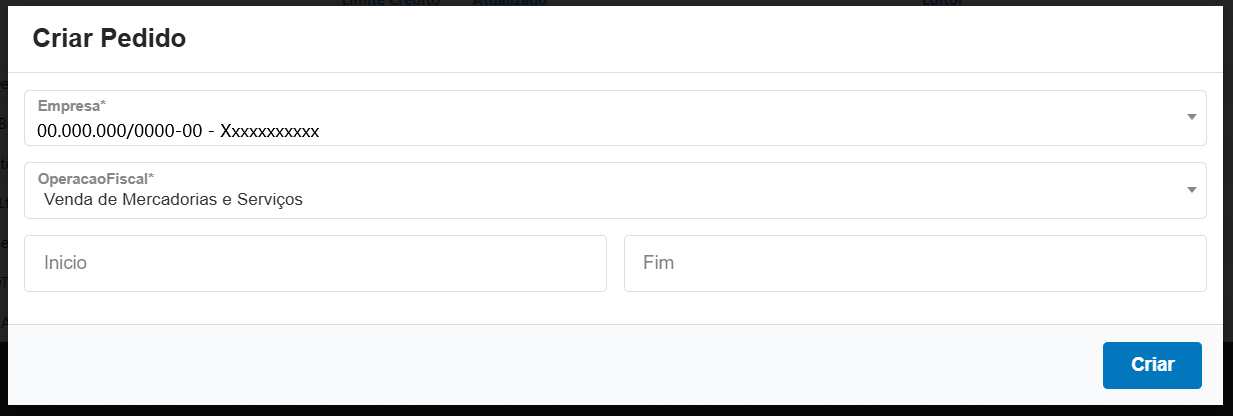
Task: Click the Criar Pedido dialog title
Action: pyautogui.click(x=109, y=39)
